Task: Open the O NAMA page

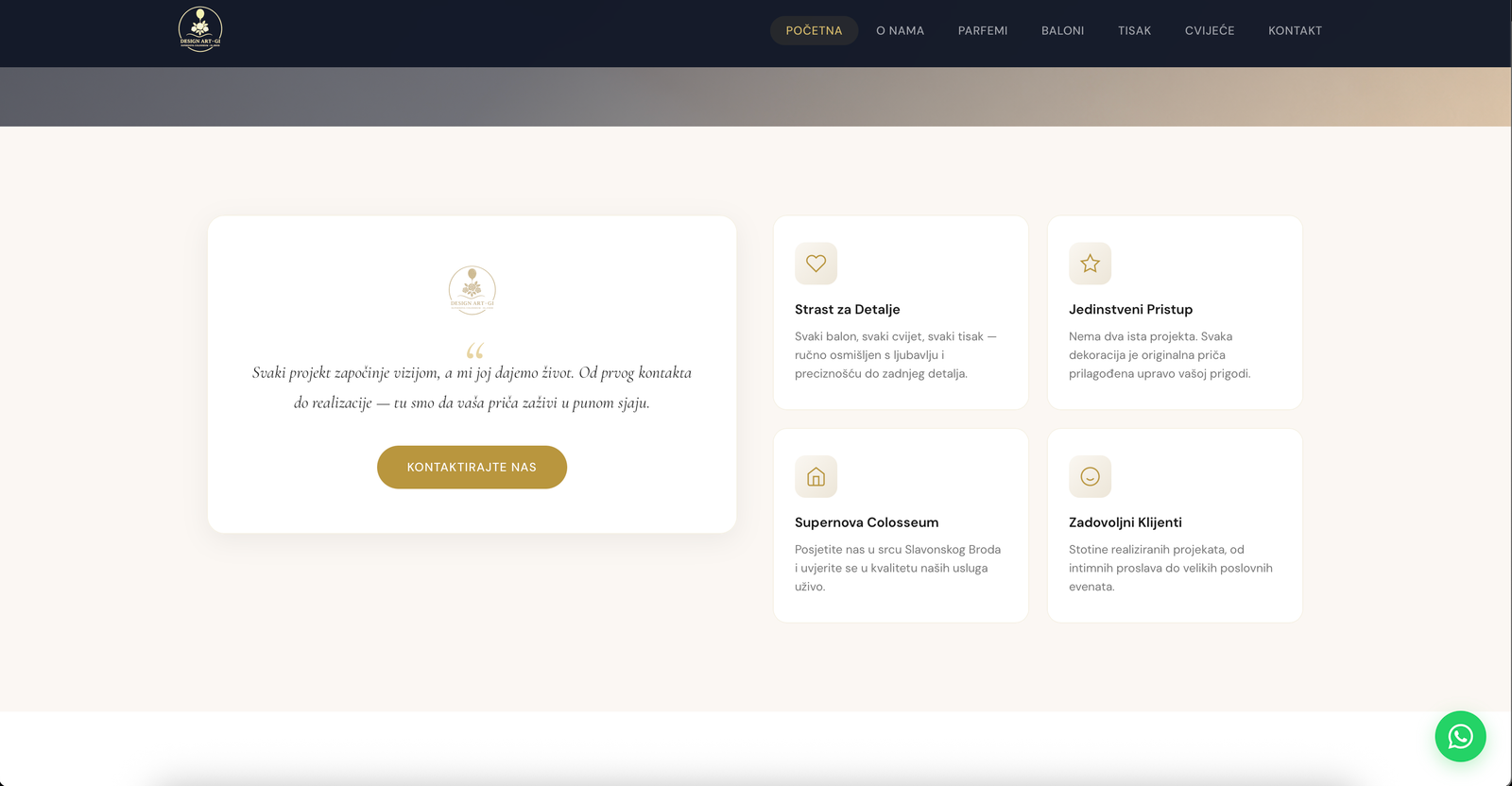Action: [x=900, y=30]
